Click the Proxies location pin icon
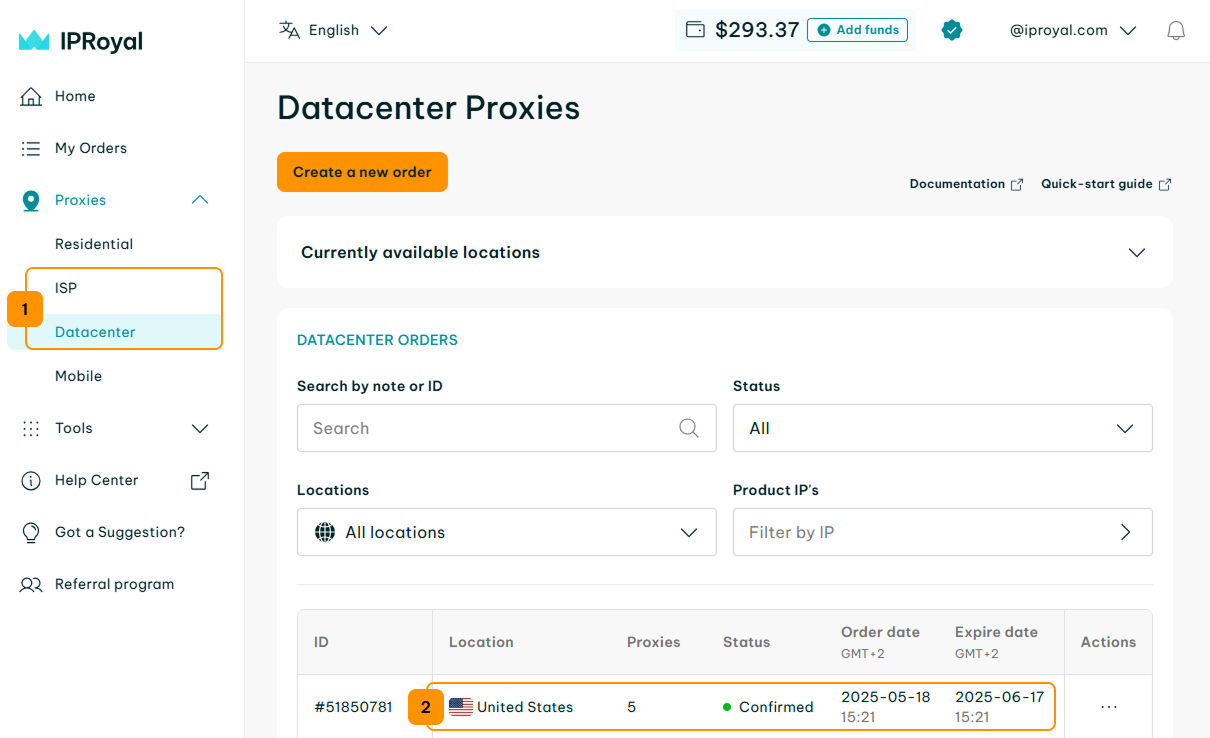This screenshot has height=738, width=1210. (31, 200)
